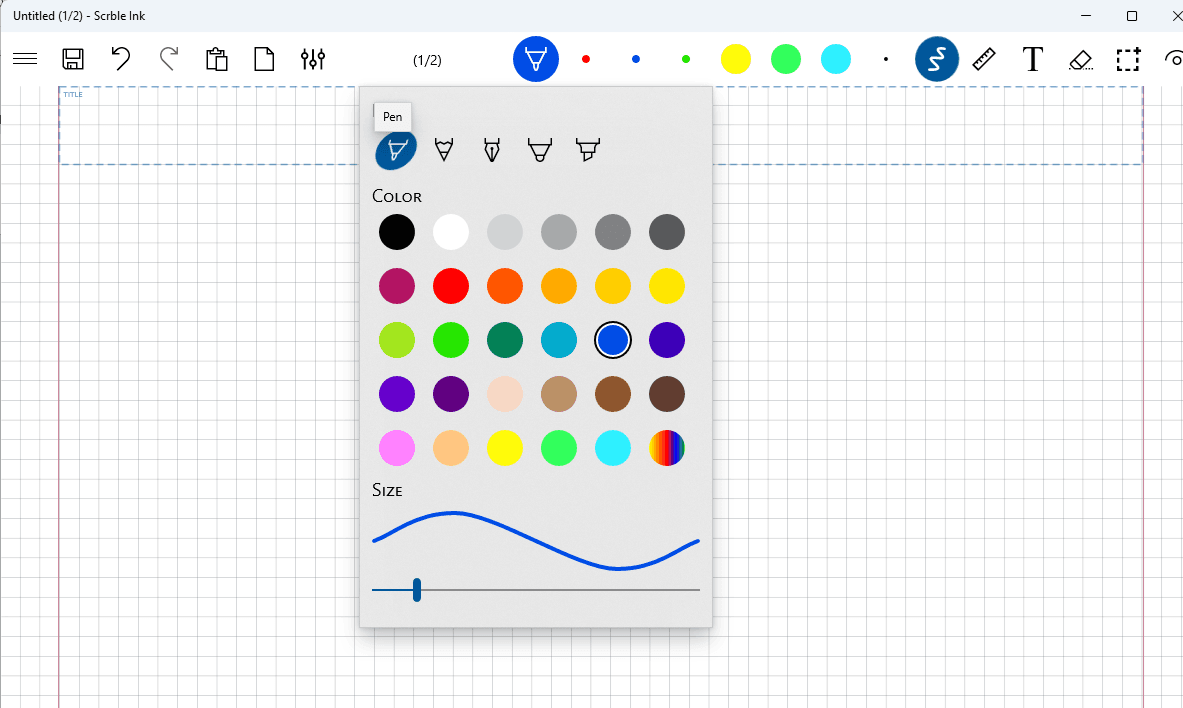Click the clipboard paste icon
Viewport: 1183px width, 708px height.
216,59
